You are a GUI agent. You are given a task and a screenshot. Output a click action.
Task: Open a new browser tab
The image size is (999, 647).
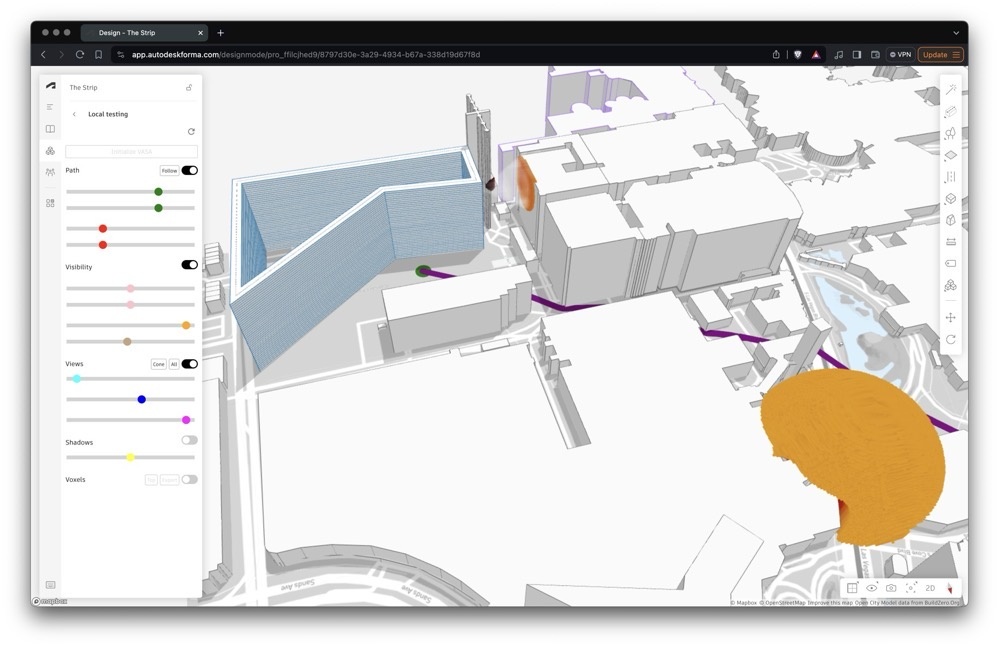tap(221, 33)
